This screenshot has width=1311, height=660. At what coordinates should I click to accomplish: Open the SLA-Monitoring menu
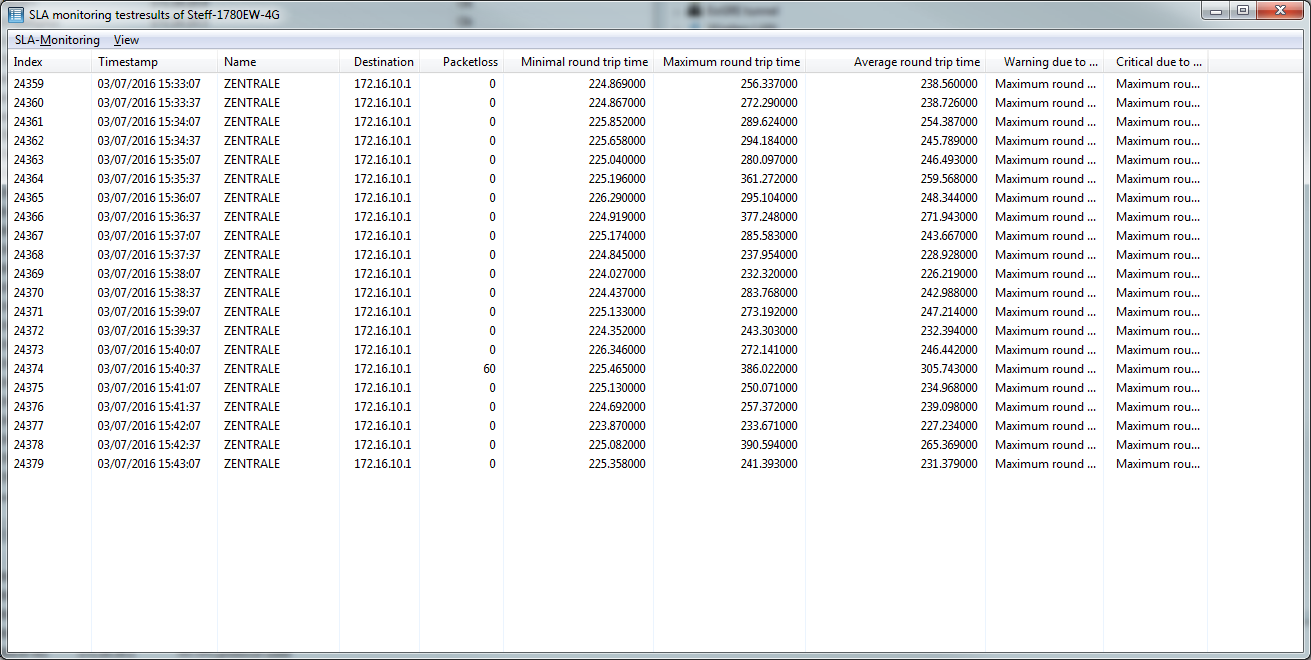57,40
